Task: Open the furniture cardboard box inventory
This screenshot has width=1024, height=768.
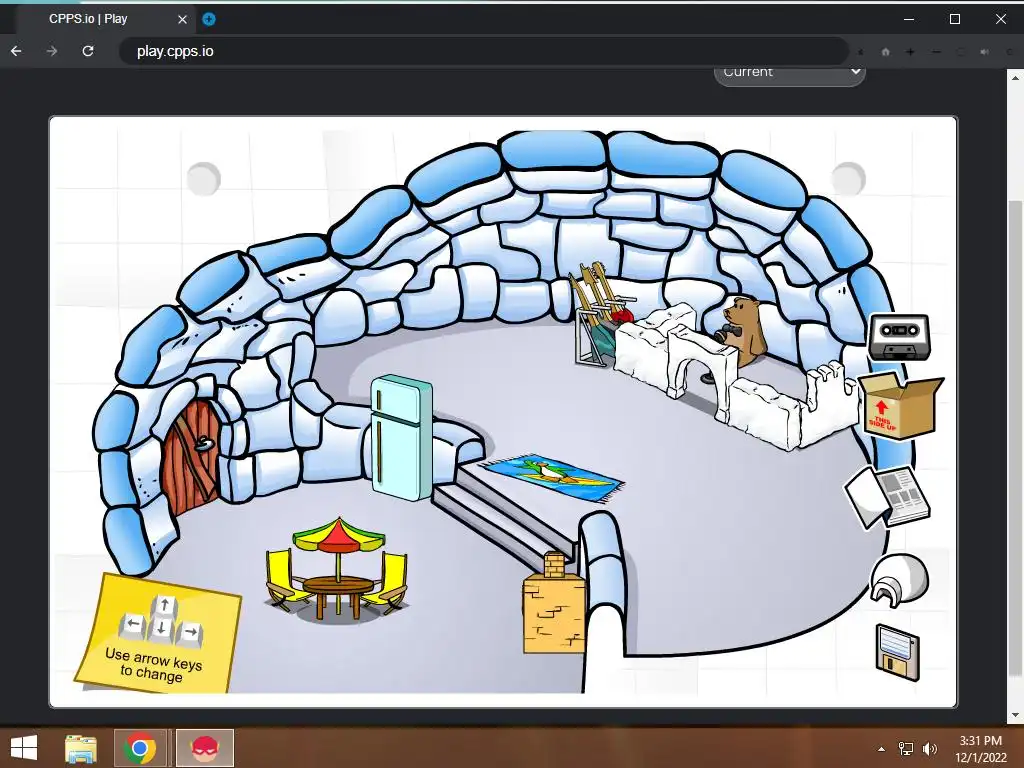Action: tap(901, 405)
